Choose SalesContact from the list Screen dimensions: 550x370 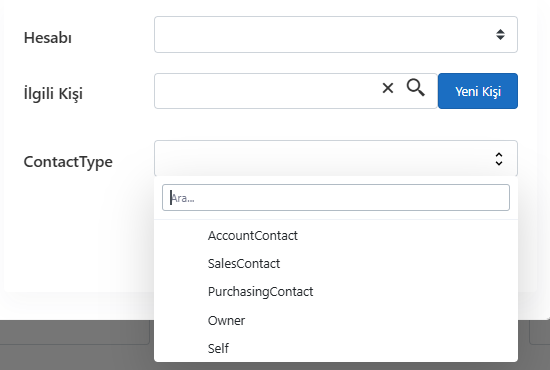(x=336, y=264)
